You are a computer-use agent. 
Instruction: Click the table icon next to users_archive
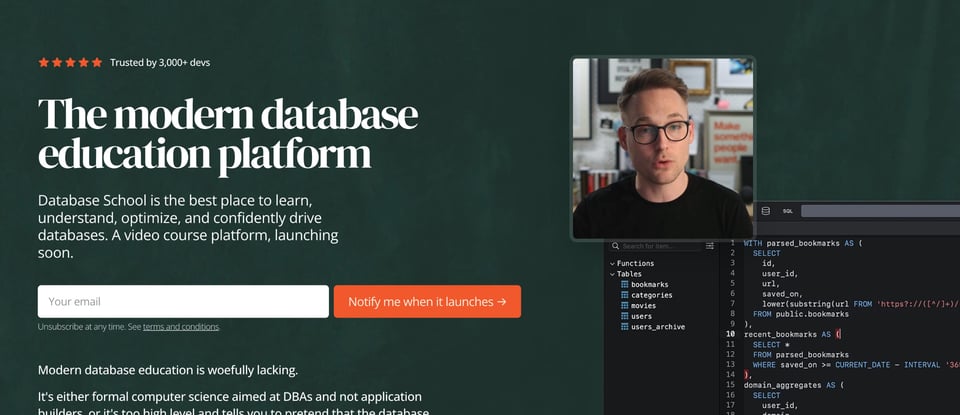click(624, 327)
